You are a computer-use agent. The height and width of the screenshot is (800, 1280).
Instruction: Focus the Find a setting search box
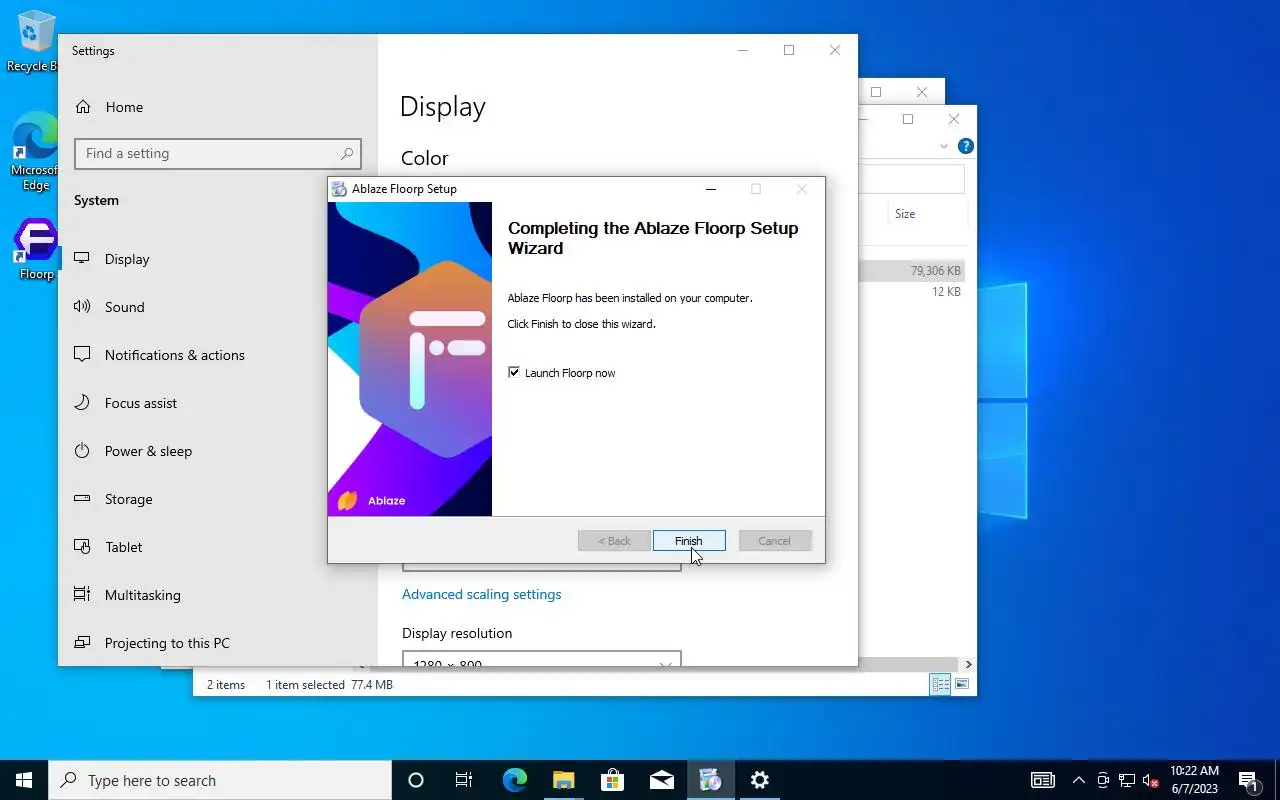pyautogui.click(x=218, y=154)
